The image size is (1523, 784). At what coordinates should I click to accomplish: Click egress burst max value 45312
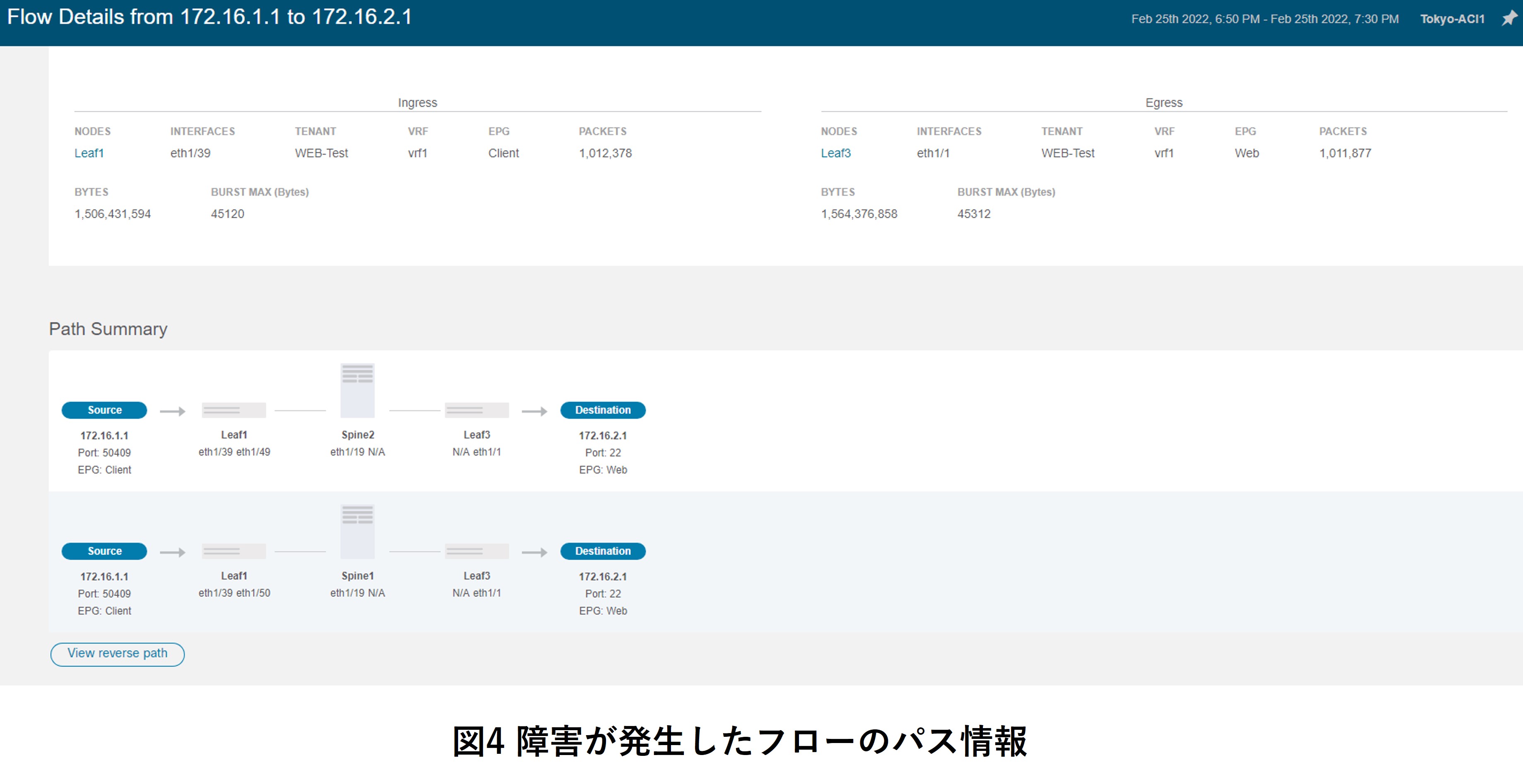[x=974, y=214]
